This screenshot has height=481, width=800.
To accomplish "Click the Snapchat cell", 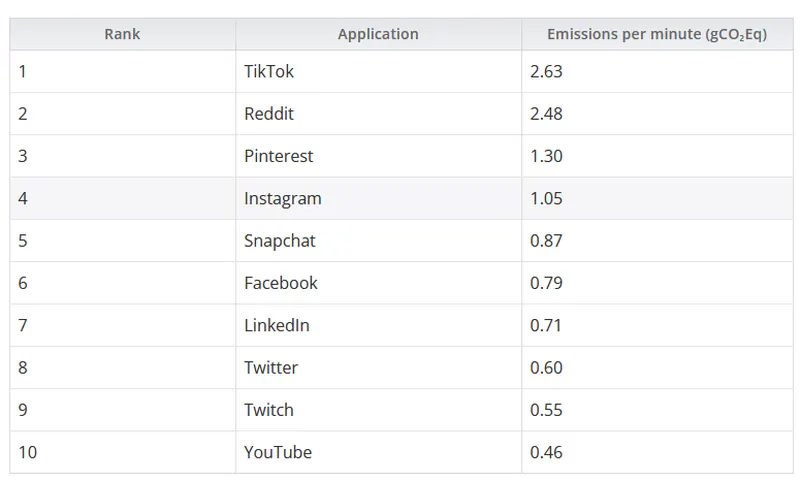I will [x=280, y=241].
